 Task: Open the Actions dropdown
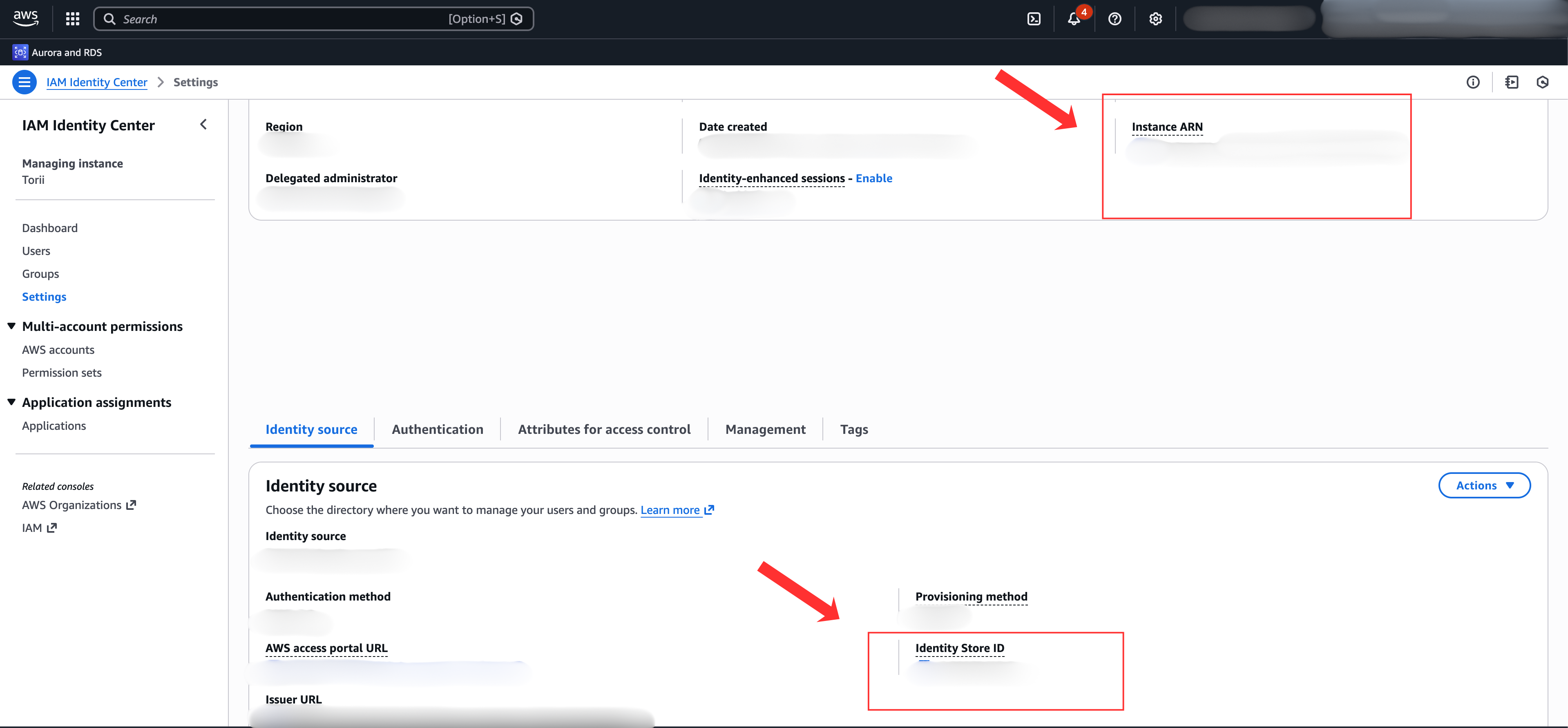pos(1484,485)
